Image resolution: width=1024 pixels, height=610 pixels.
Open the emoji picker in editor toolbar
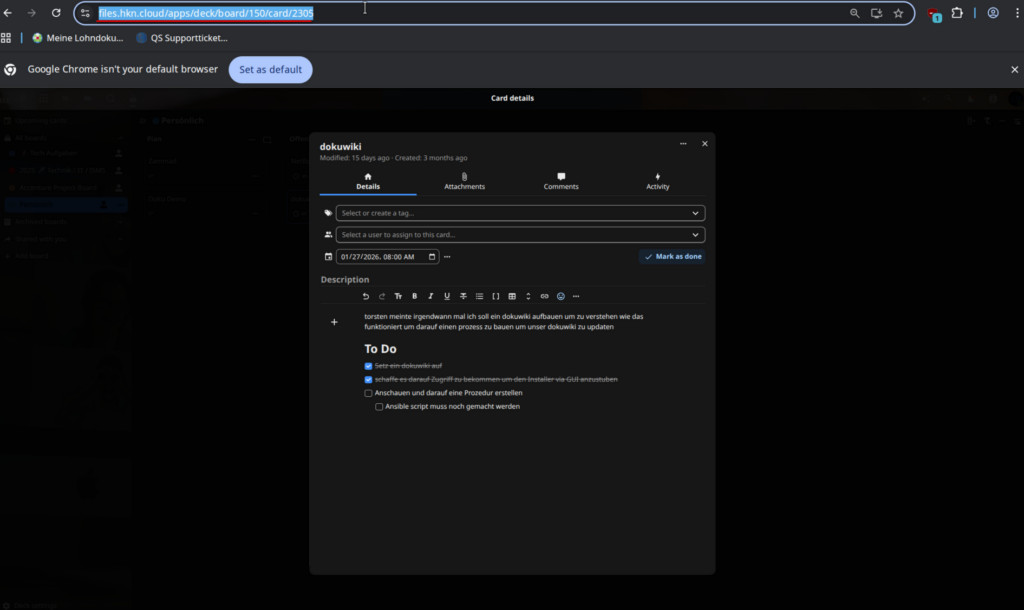tap(560, 296)
